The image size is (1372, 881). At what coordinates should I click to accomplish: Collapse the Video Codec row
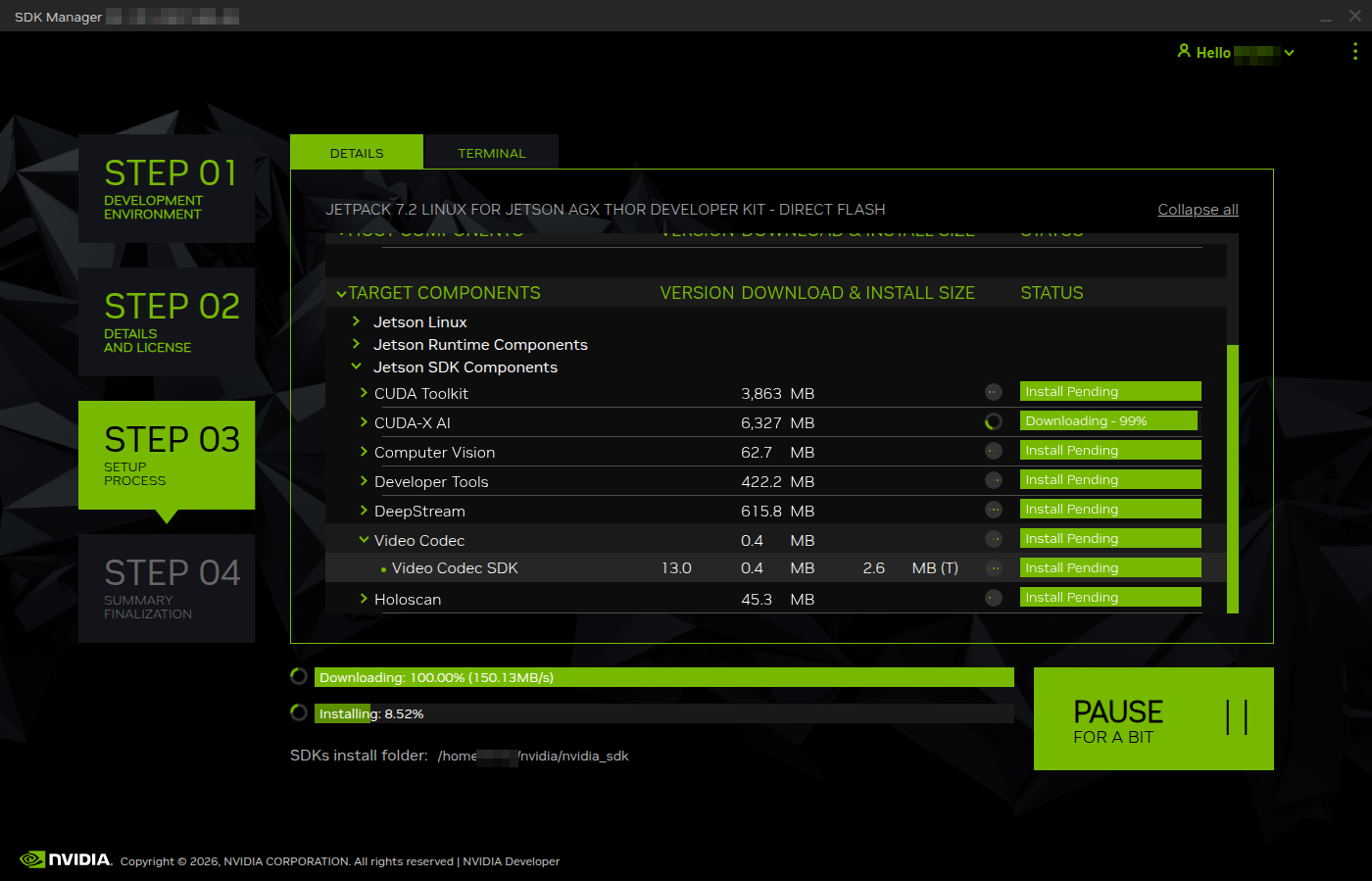pos(364,540)
